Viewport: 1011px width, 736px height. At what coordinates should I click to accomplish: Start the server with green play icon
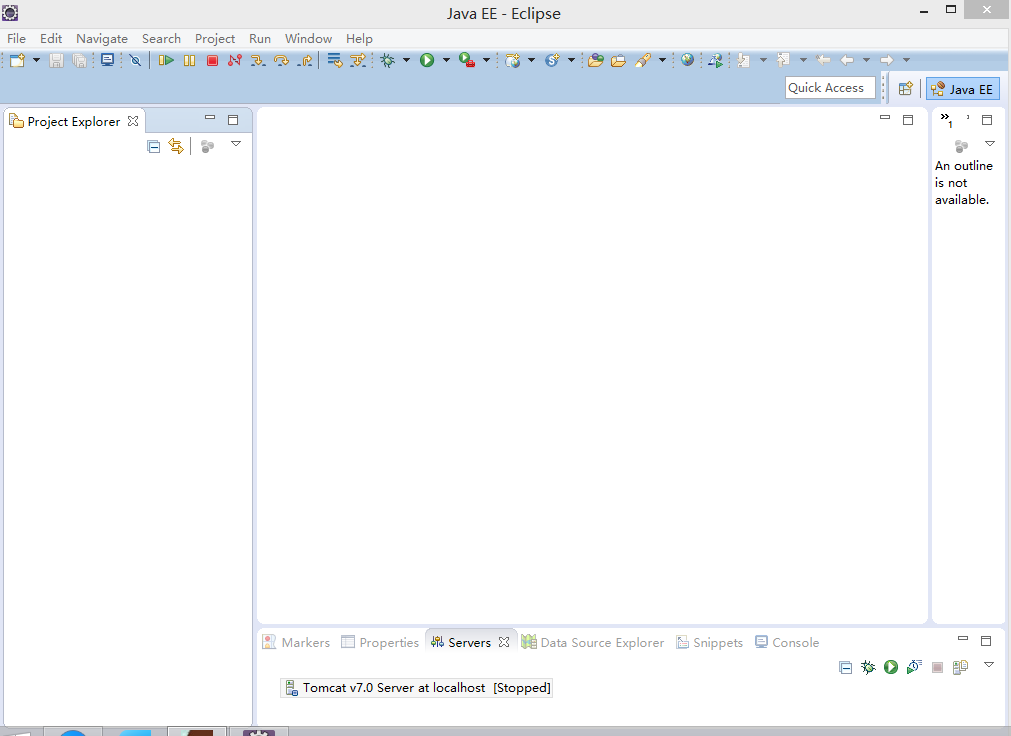tap(891, 667)
